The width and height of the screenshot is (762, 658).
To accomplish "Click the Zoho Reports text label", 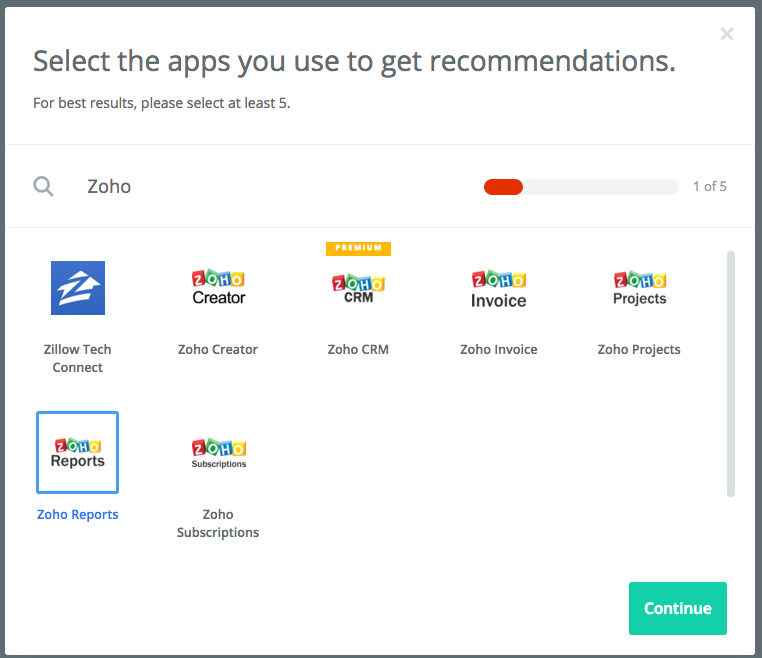I will 78,515.
